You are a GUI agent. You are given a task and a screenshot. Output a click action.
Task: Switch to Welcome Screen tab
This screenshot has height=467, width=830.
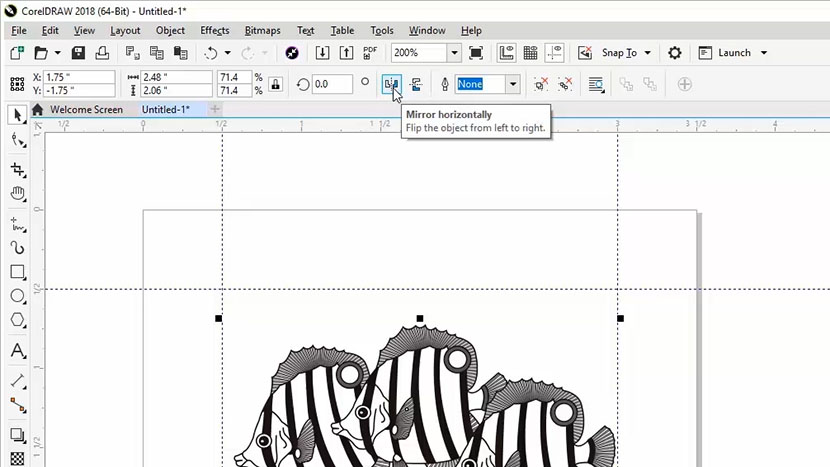tap(86, 109)
